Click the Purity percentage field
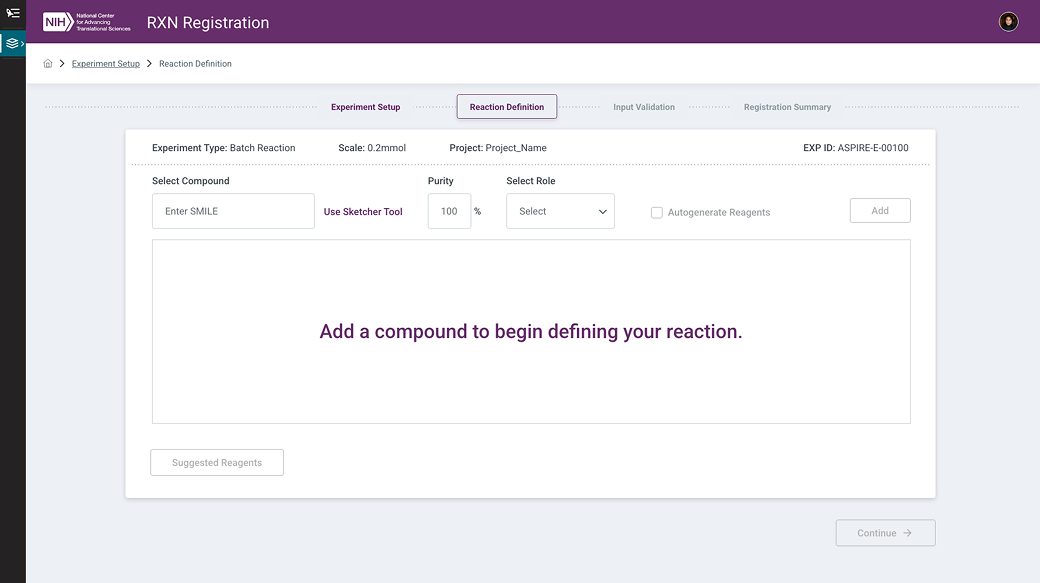Screen dimensions: 1040x583 [x=449, y=211]
